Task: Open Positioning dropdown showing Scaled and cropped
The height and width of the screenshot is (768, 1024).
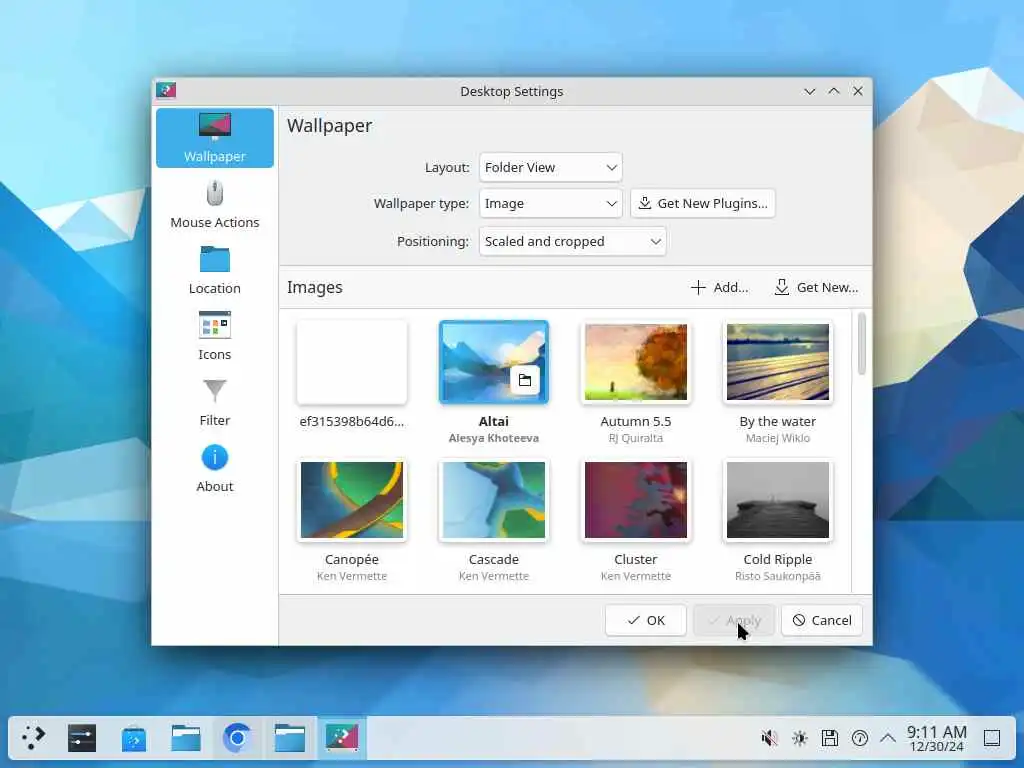Action: click(572, 241)
